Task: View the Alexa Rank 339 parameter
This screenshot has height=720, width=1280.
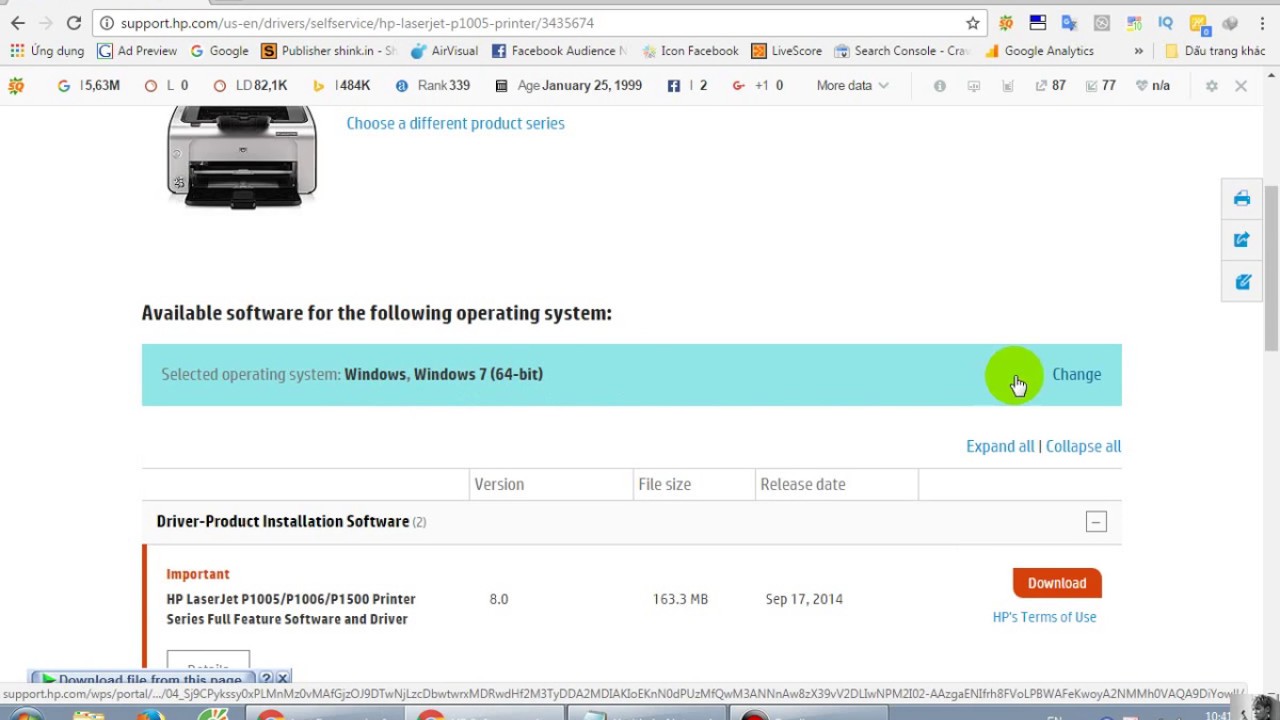Action: coord(433,86)
